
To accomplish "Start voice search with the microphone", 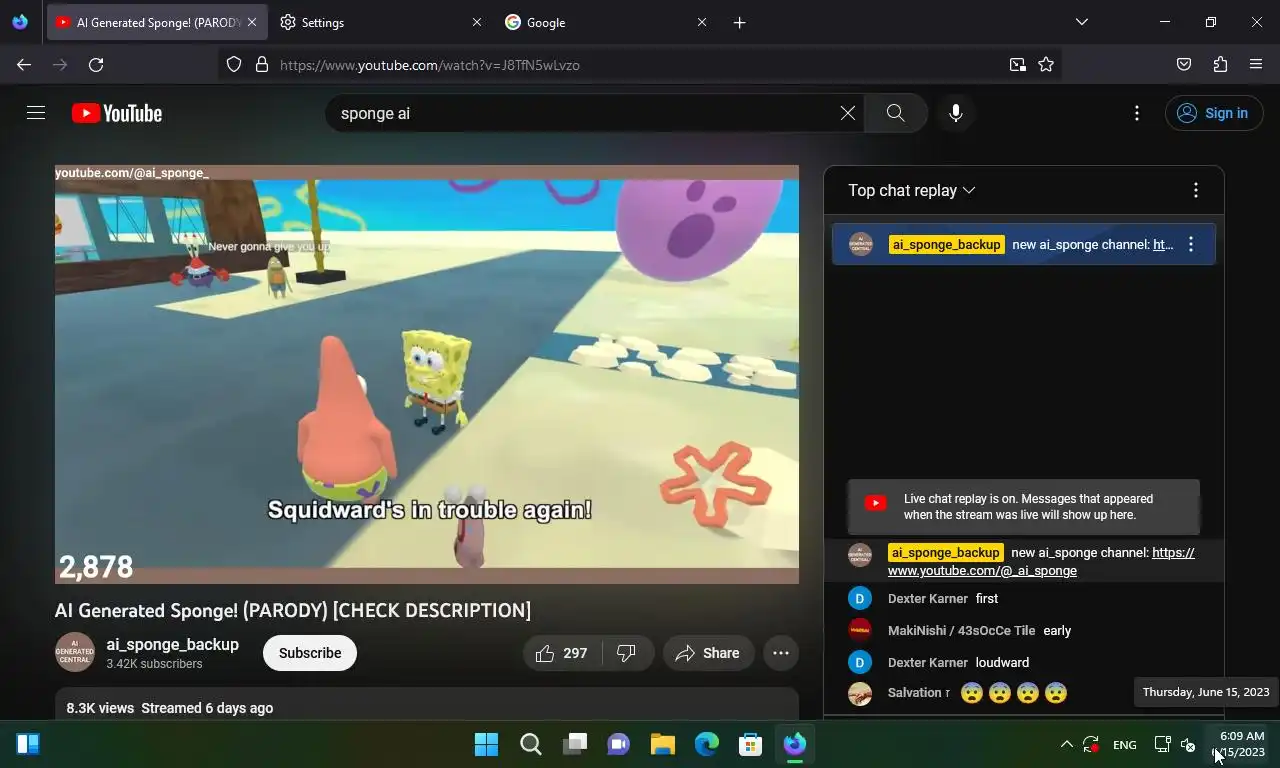I will pos(956,113).
